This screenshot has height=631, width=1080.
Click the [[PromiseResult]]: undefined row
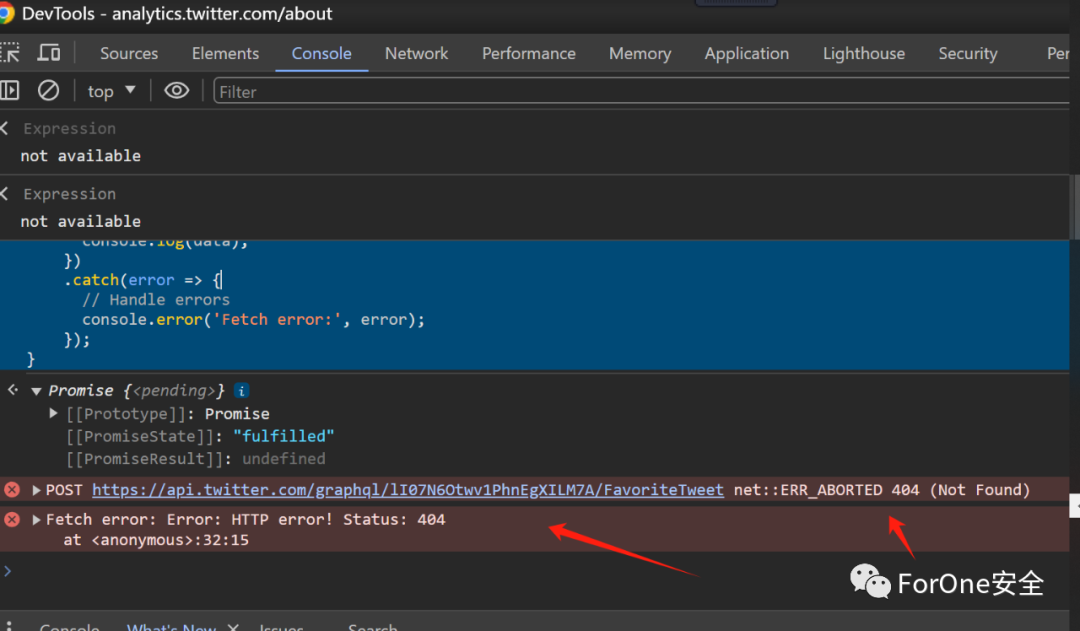[x=196, y=459]
